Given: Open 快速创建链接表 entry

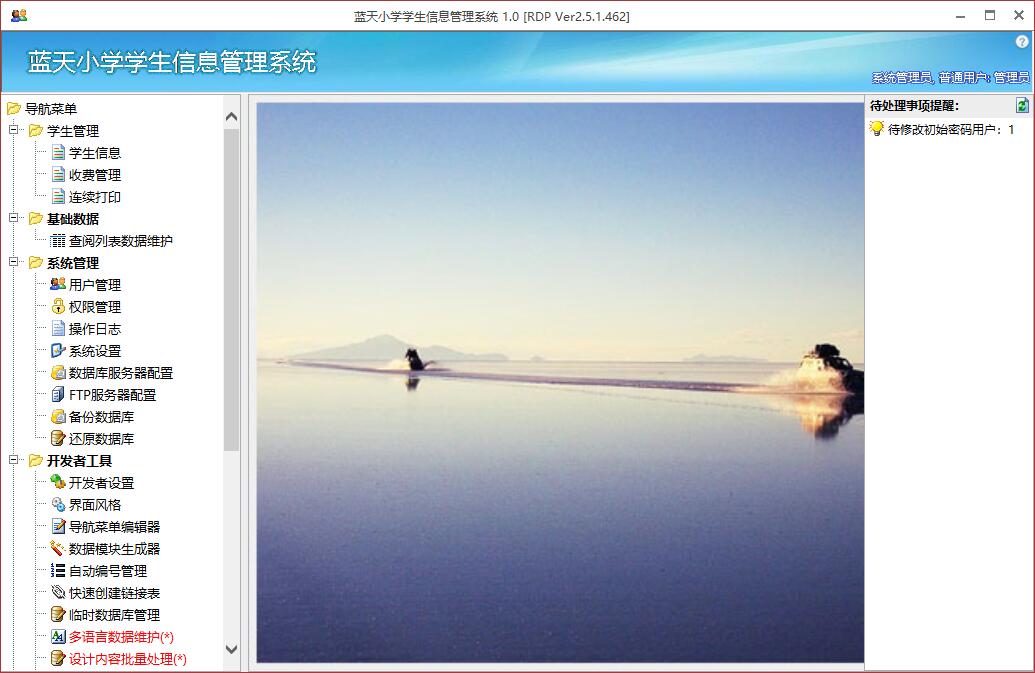Looking at the screenshot, I should tap(115, 593).
